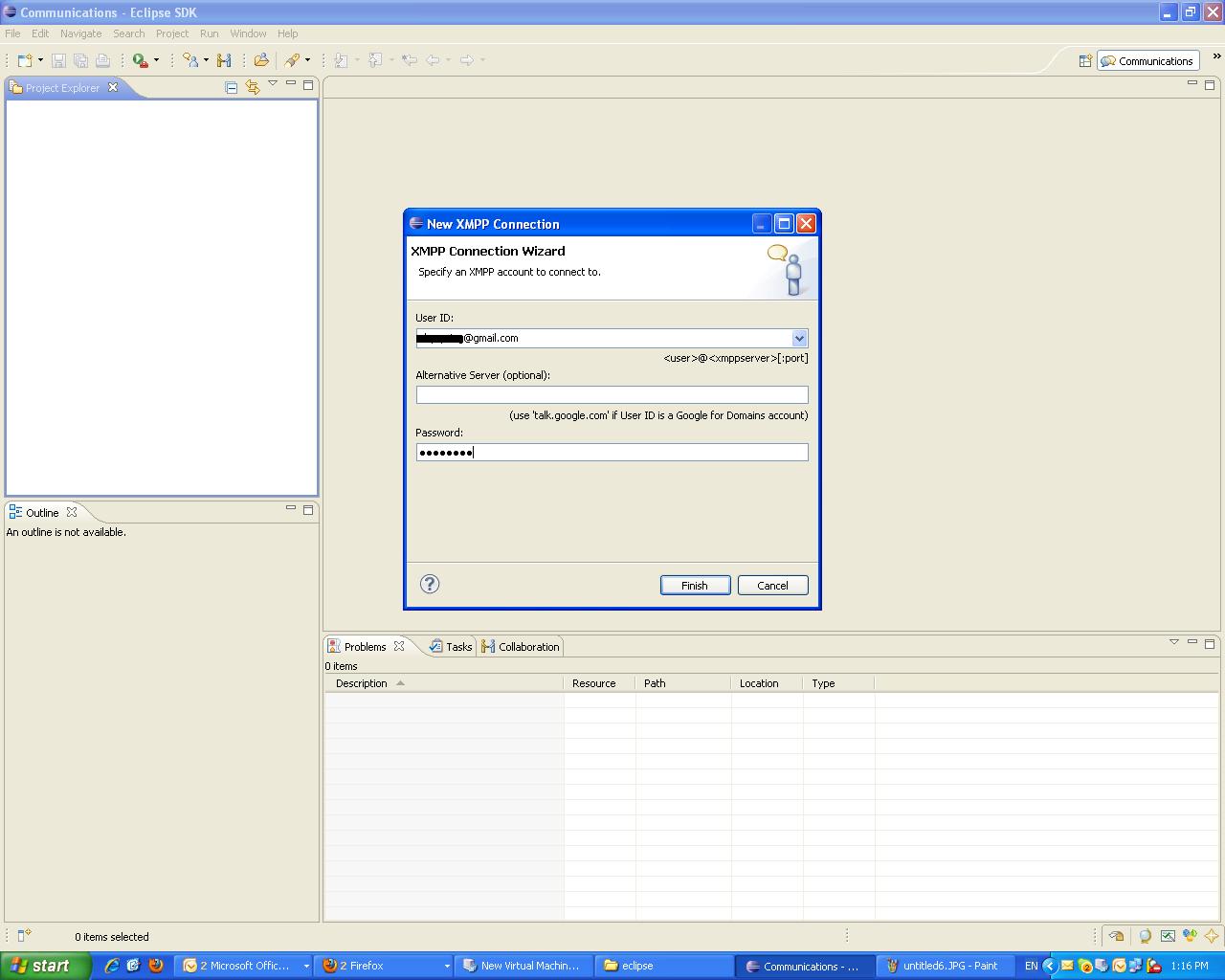The height and width of the screenshot is (980, 1225).
Task: Open the User ID dropdown arrow
Action: (799, 338)
